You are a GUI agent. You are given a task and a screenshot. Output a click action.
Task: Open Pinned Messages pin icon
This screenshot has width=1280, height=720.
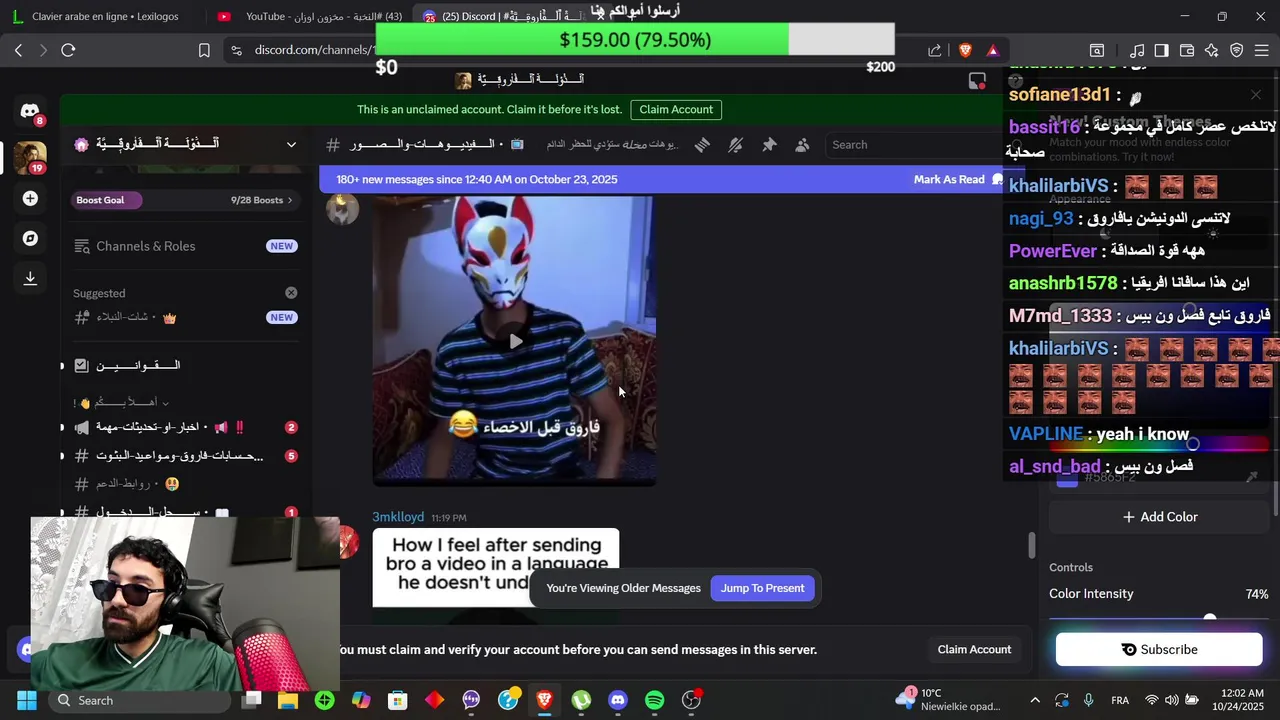pyautogui.click(x=769, y=145)
